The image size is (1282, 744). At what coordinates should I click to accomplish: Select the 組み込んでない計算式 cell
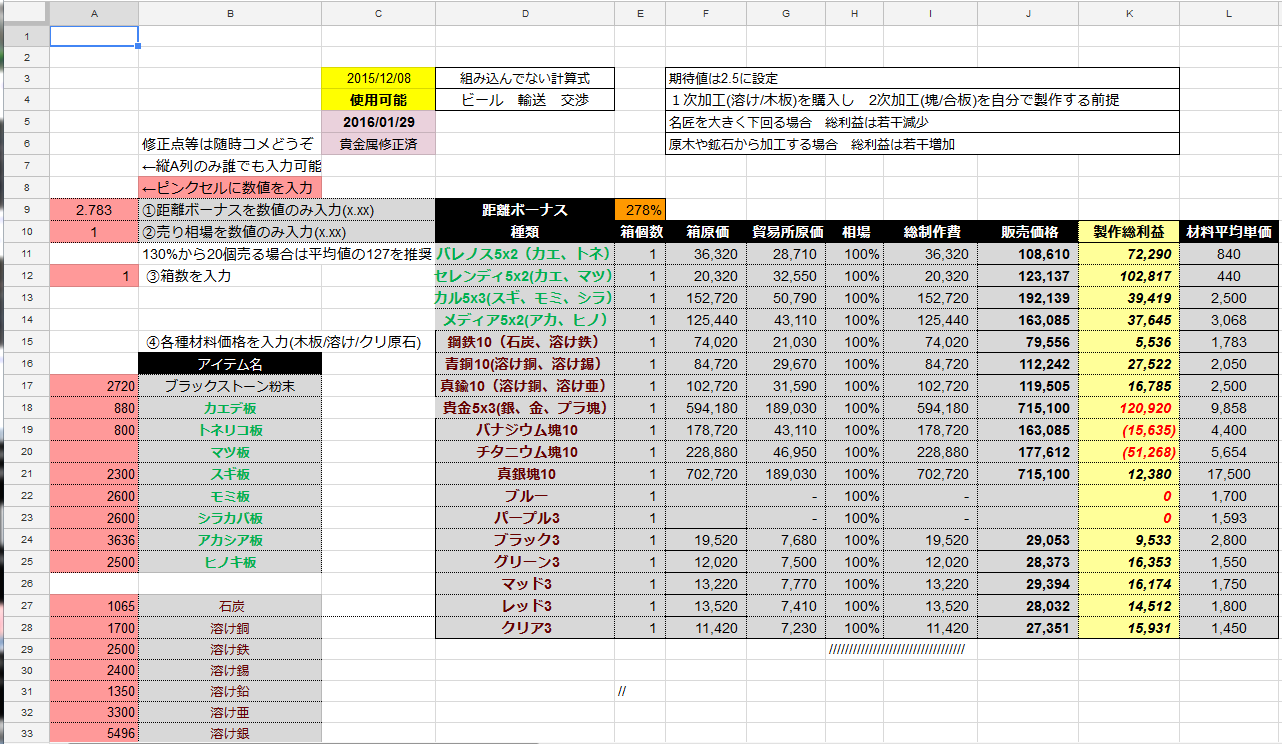point(524,78)
